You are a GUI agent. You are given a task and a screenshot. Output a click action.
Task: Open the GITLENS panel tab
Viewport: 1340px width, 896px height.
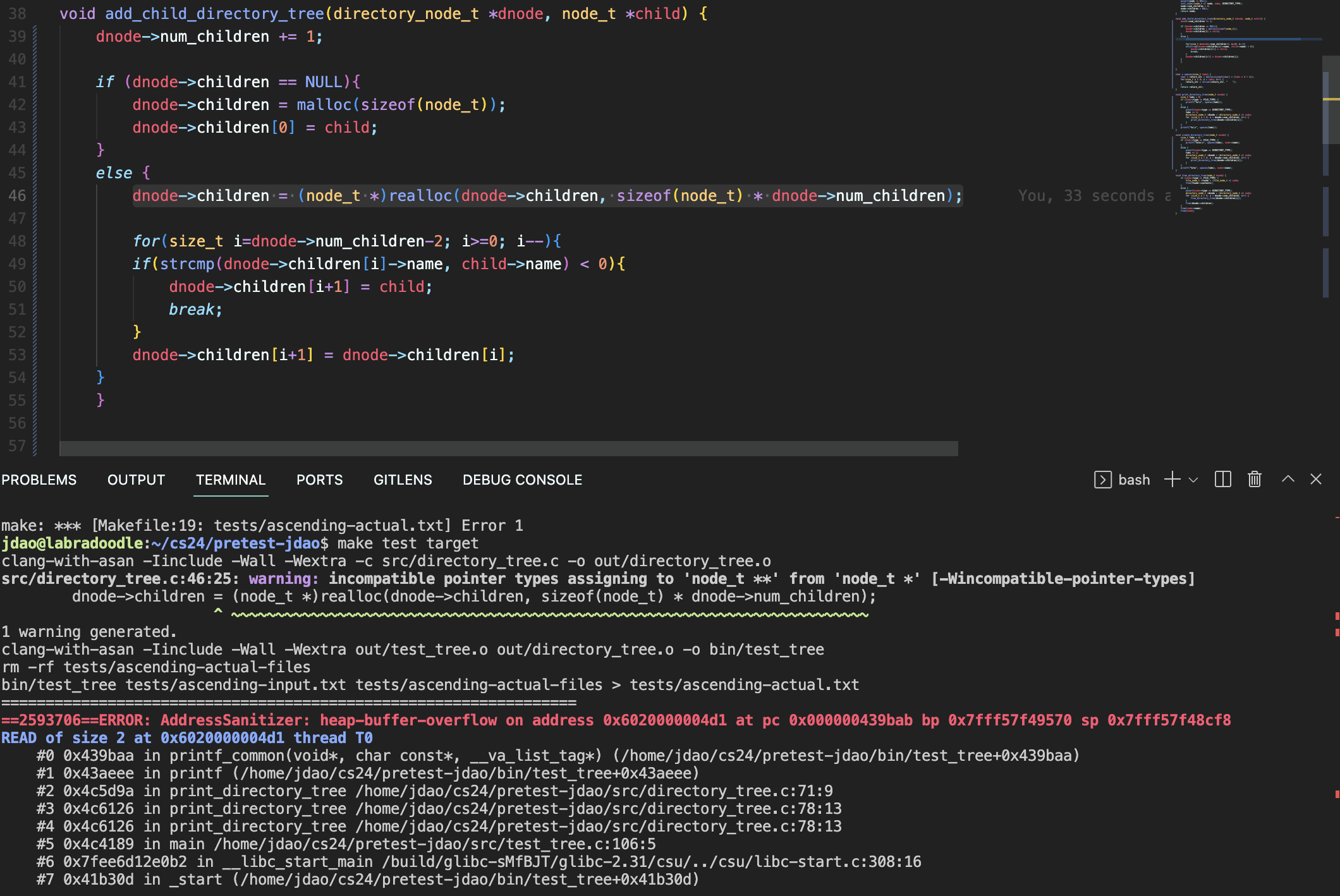[403, 480]
